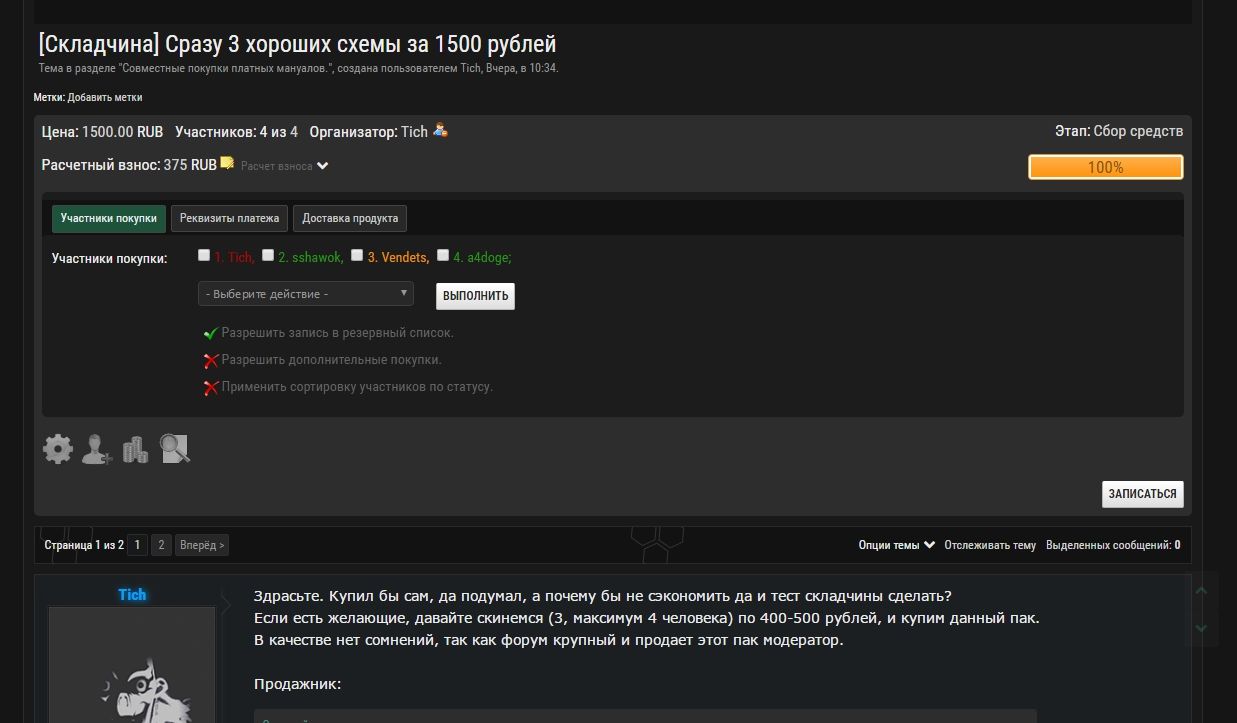Click the coin stacks payment icon
This screenshot has width=1237, height=723.
click(135, 450)
